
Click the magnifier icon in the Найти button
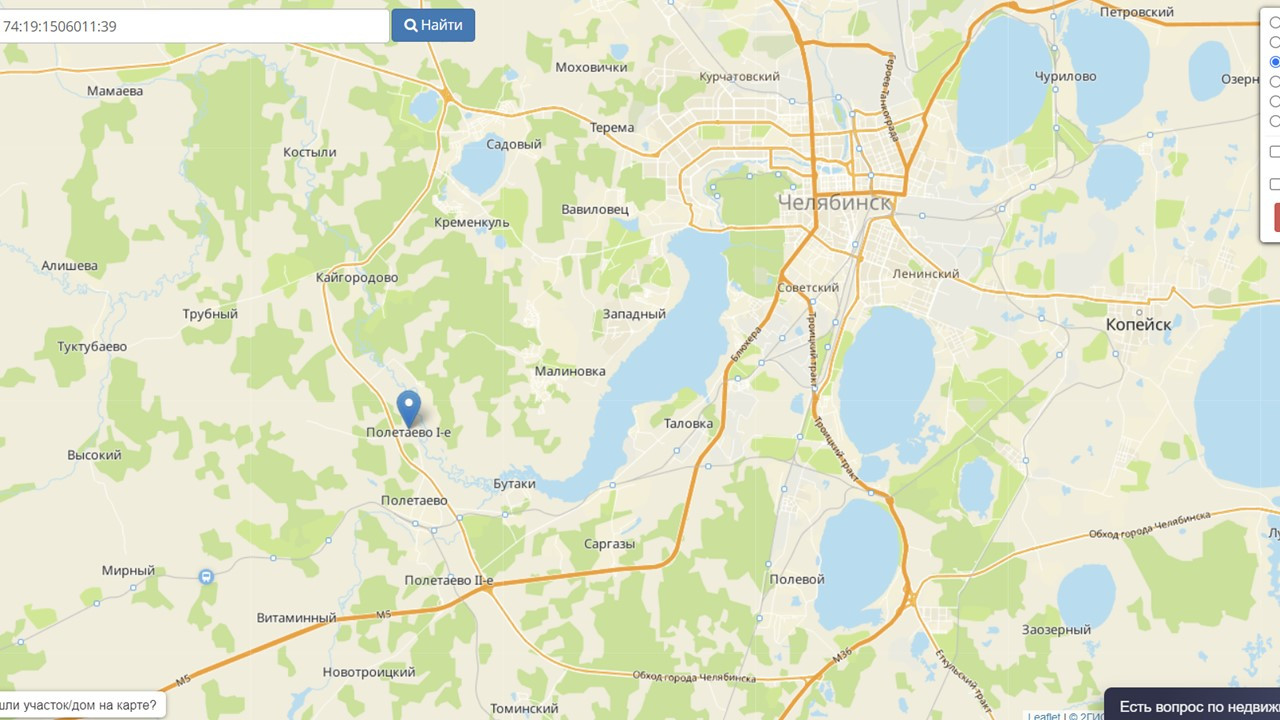point(410,25)
